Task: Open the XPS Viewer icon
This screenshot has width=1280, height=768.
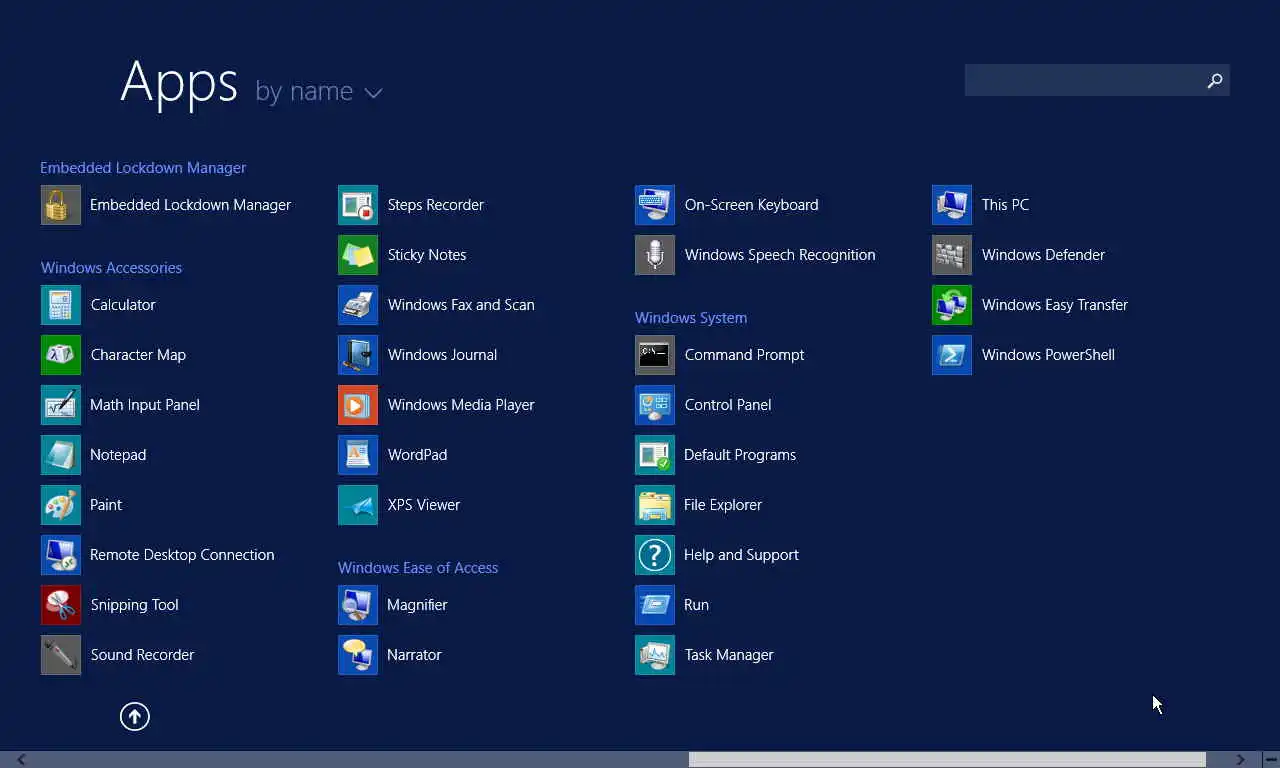Action: 358,505
